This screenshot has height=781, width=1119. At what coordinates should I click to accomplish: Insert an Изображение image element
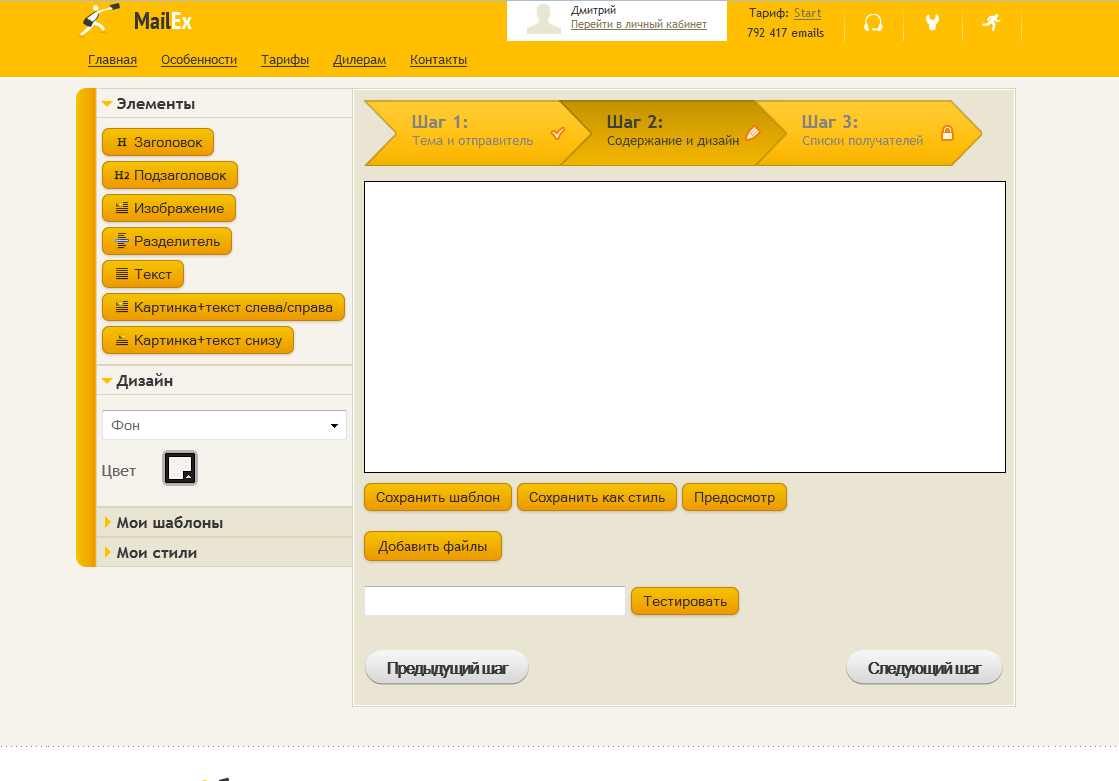click(169, 208)
